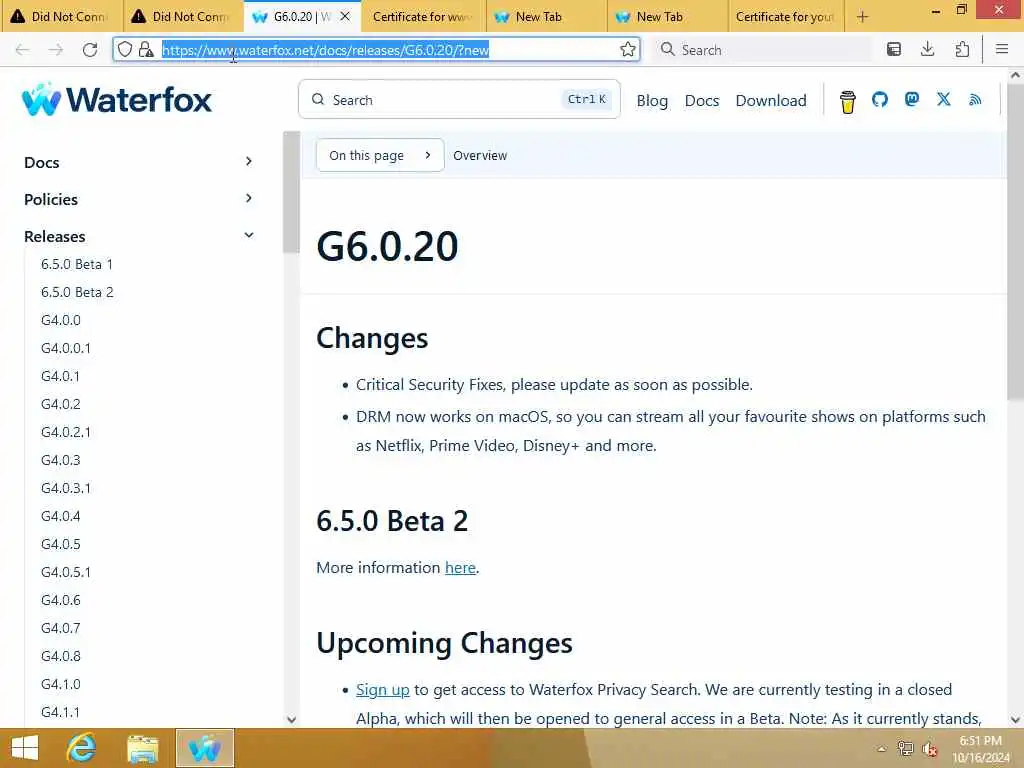Switch to the Certificate for you tab

point(785,16)
